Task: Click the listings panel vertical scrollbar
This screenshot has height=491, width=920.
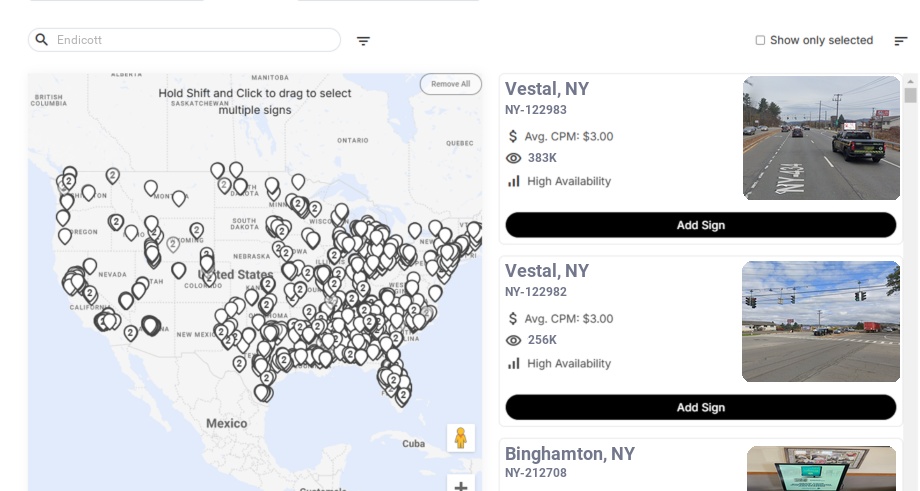Action: pos(910,280)
